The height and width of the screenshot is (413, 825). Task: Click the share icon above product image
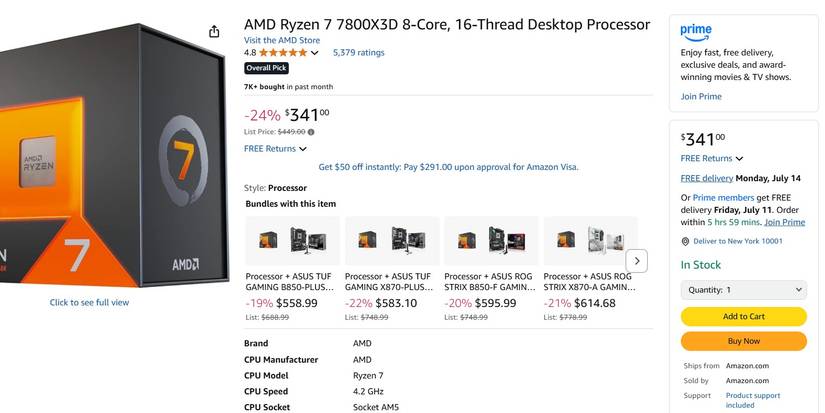coord(214,32)
